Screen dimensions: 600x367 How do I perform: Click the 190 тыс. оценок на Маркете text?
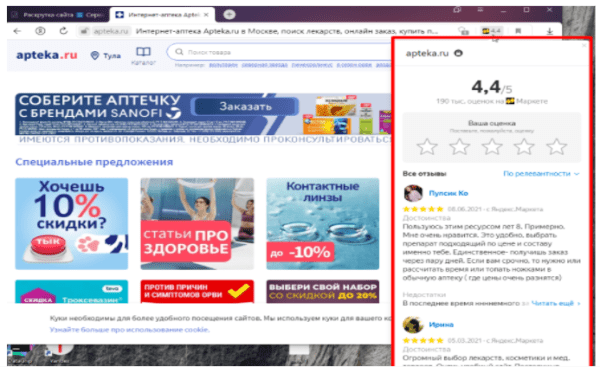point(492,101)
